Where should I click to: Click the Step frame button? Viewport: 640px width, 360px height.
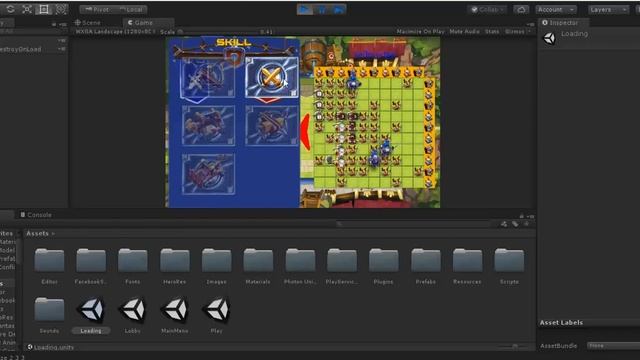click(338, 9)
